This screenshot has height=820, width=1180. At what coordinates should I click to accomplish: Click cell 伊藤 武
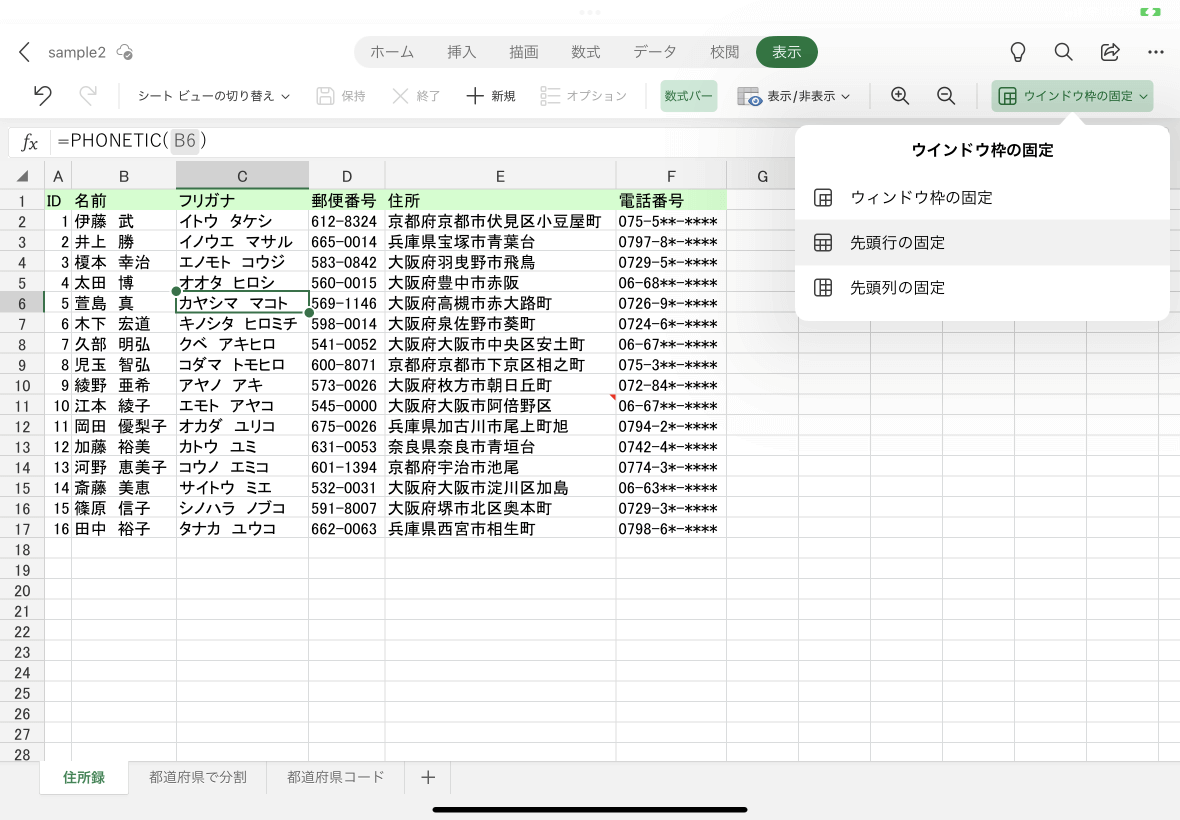click(x=124, y=221)
